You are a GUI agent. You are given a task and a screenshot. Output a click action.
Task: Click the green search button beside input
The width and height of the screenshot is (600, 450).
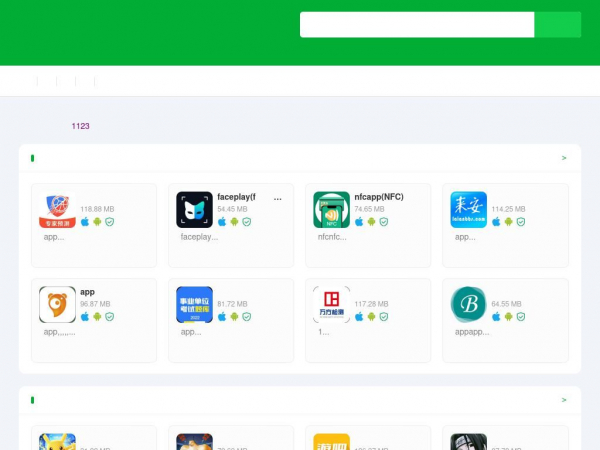point(558,24)
